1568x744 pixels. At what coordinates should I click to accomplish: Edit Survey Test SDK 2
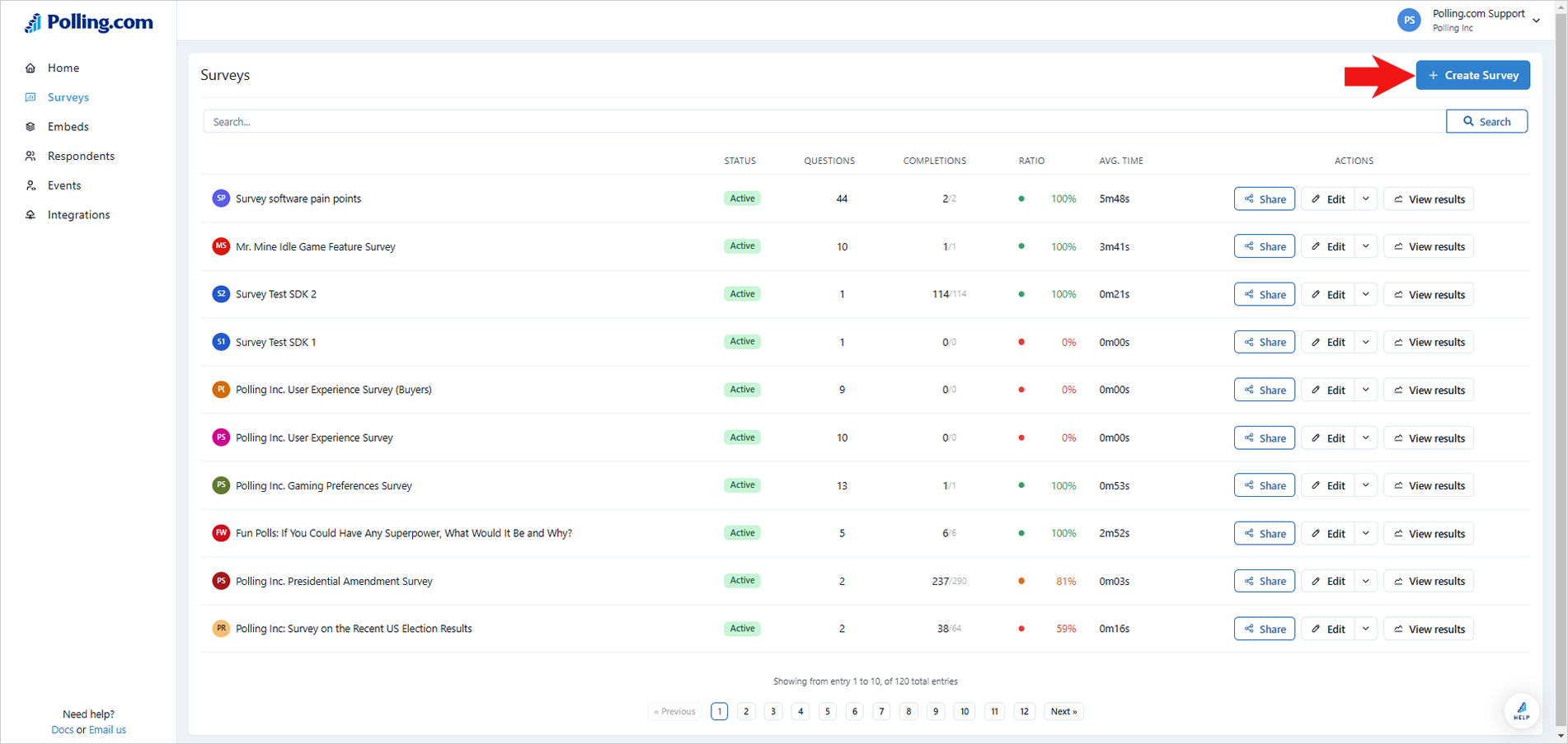1327,294
